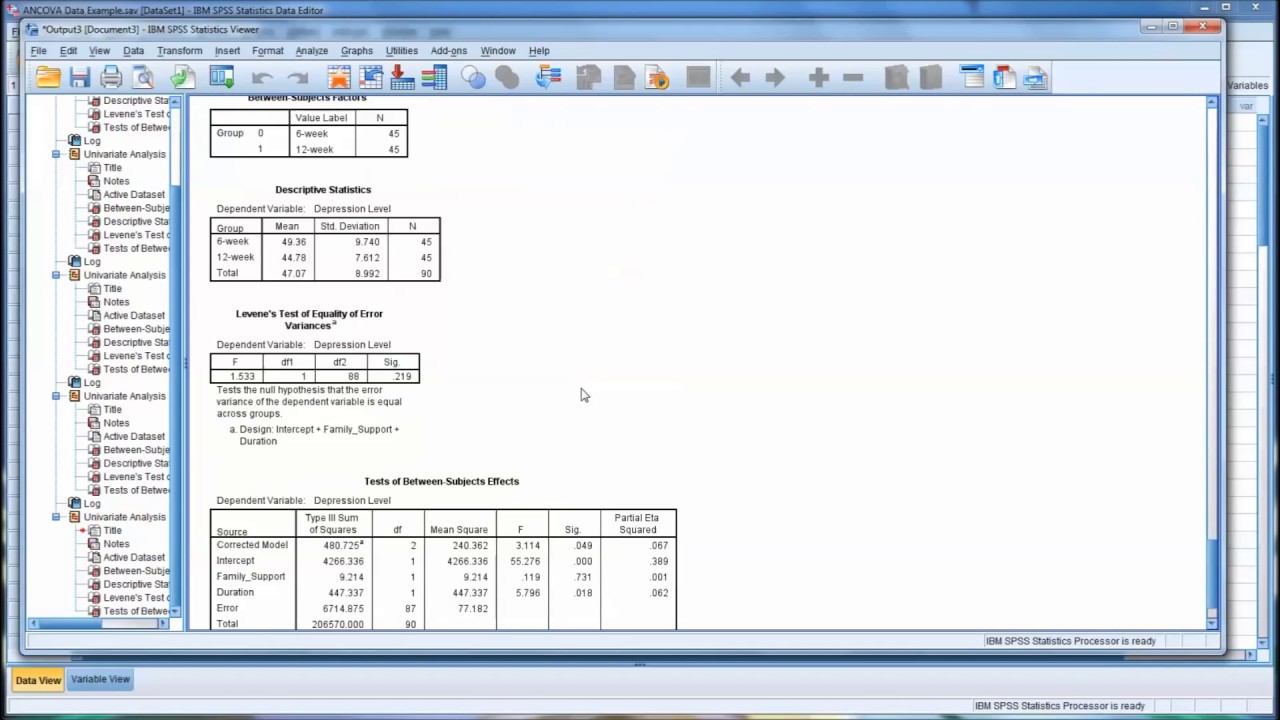Click the Insert Title toolbar icon
The image size is (1280, 720).
coord(1004,78)
